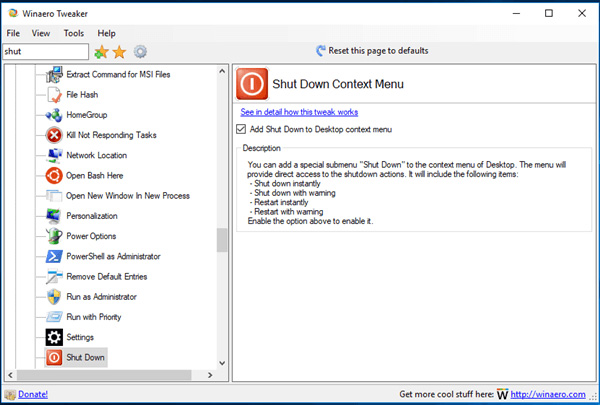Click the Donate! link in status bar
The width and height of the screenshot is (600, 405).
[x=33, y=394]
